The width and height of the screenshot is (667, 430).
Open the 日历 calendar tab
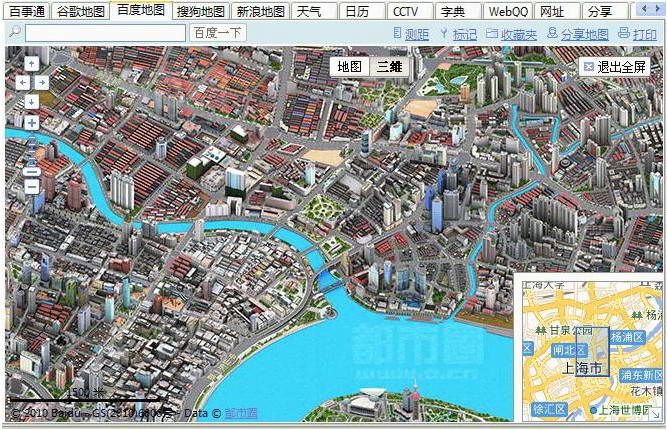(x=362, y=11)
